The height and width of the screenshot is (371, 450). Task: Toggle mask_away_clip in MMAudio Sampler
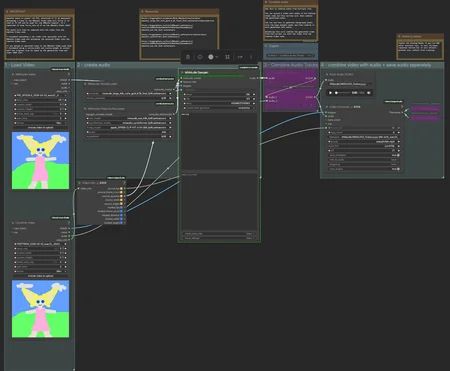coord(219,234)
